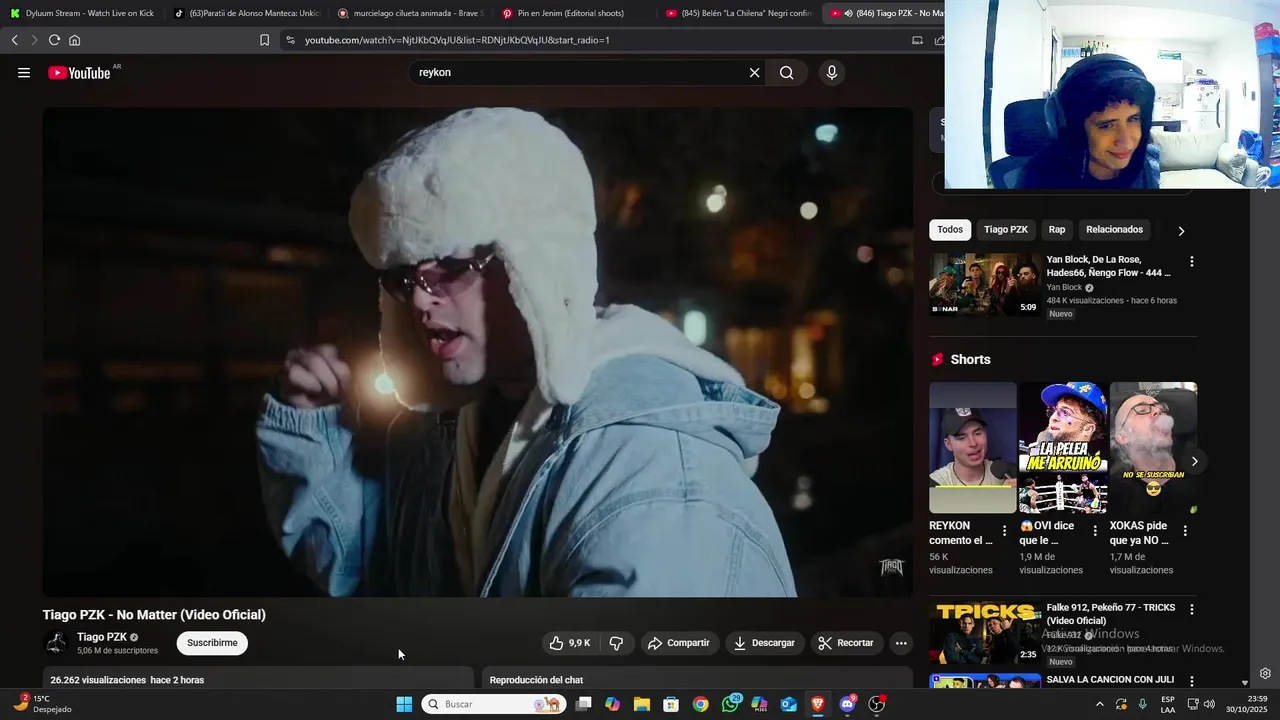Image resolution: width=1280 pixels, height=720 pixels.
Task: Clear the 'reykon' search text
Action: tap(755, 72)
